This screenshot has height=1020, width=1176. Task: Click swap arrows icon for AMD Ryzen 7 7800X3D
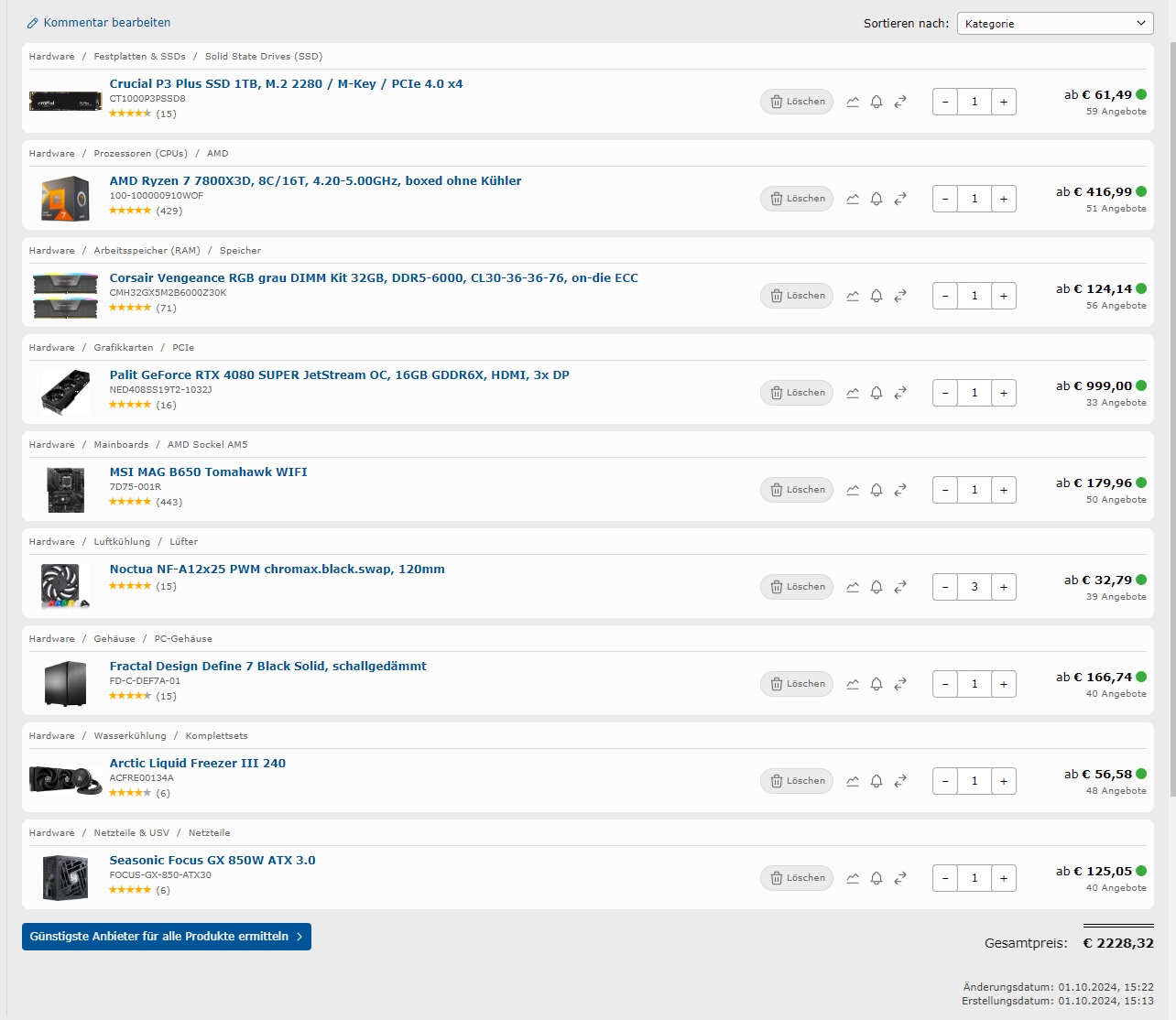coord(900,199)
